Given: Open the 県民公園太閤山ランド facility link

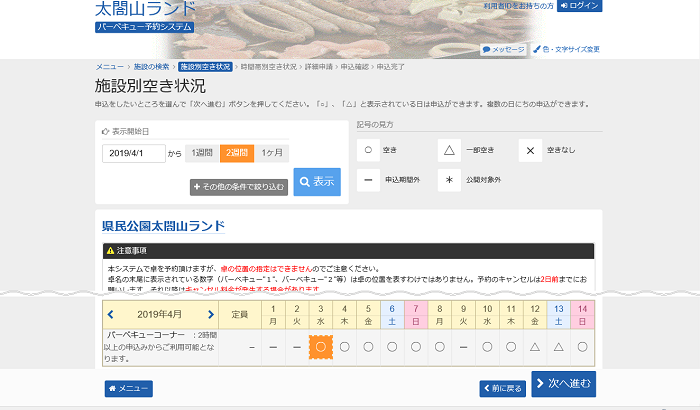Looking at the screenshot, I should tap(163, 226).
